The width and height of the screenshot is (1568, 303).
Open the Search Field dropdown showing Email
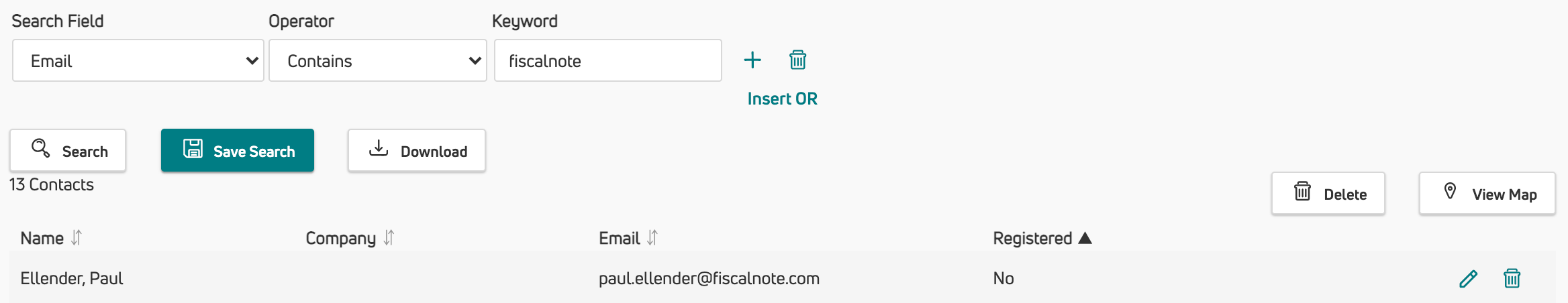click(138, 60)
